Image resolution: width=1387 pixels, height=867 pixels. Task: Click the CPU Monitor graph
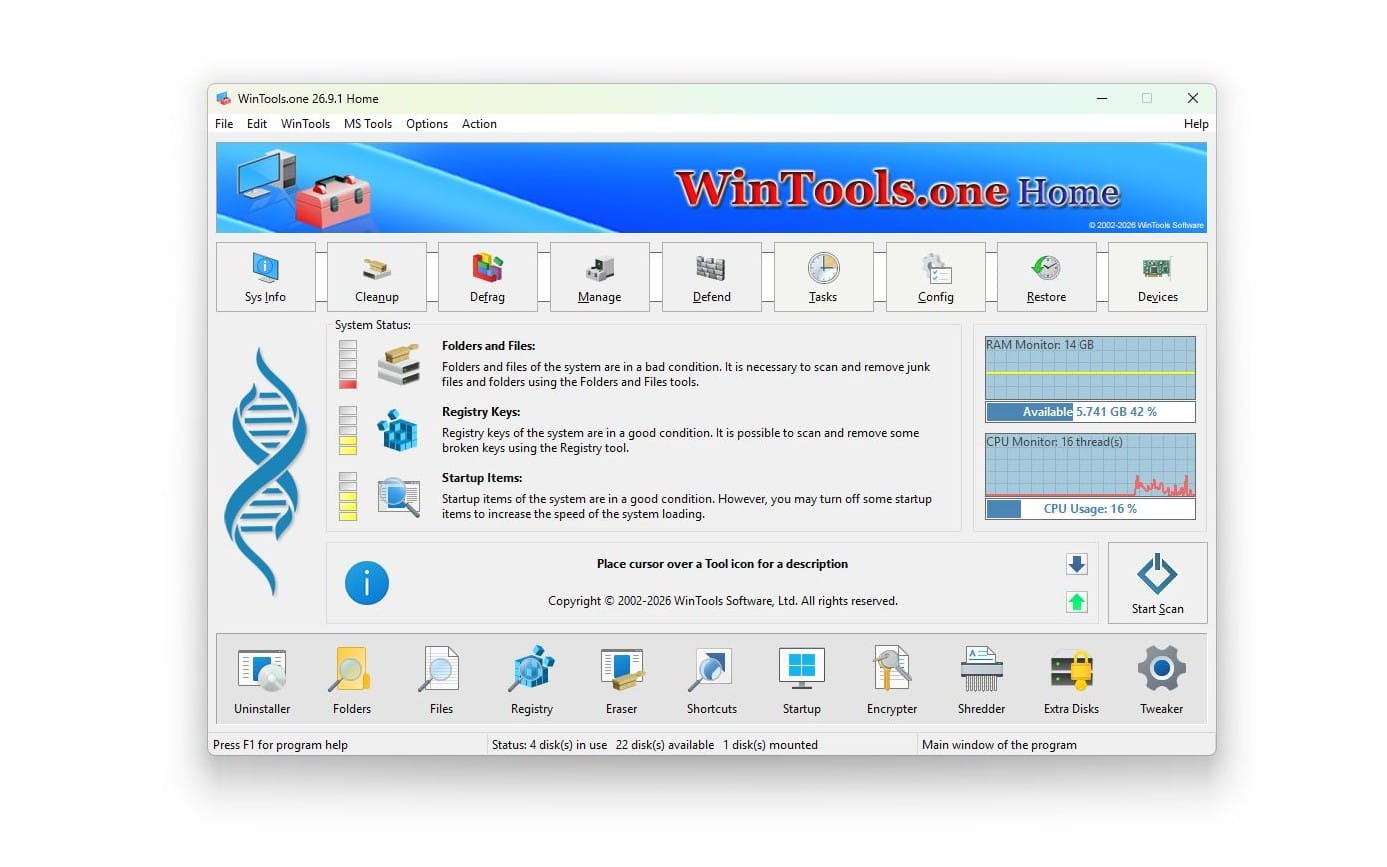click(1090, 465)
